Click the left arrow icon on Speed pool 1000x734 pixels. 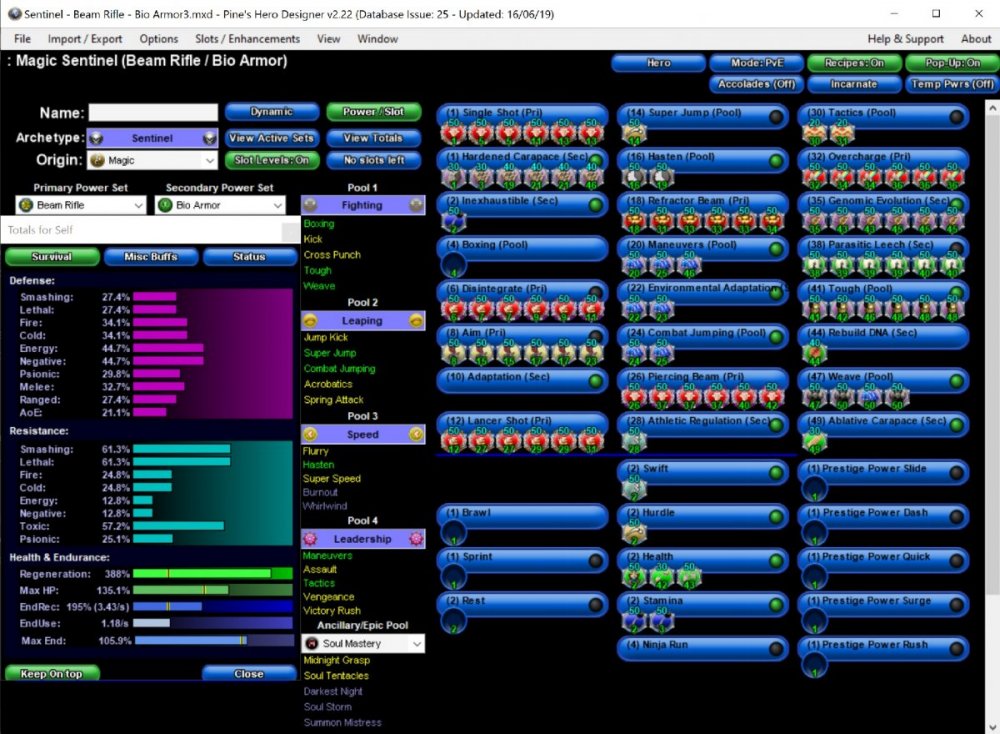[310, 435]
